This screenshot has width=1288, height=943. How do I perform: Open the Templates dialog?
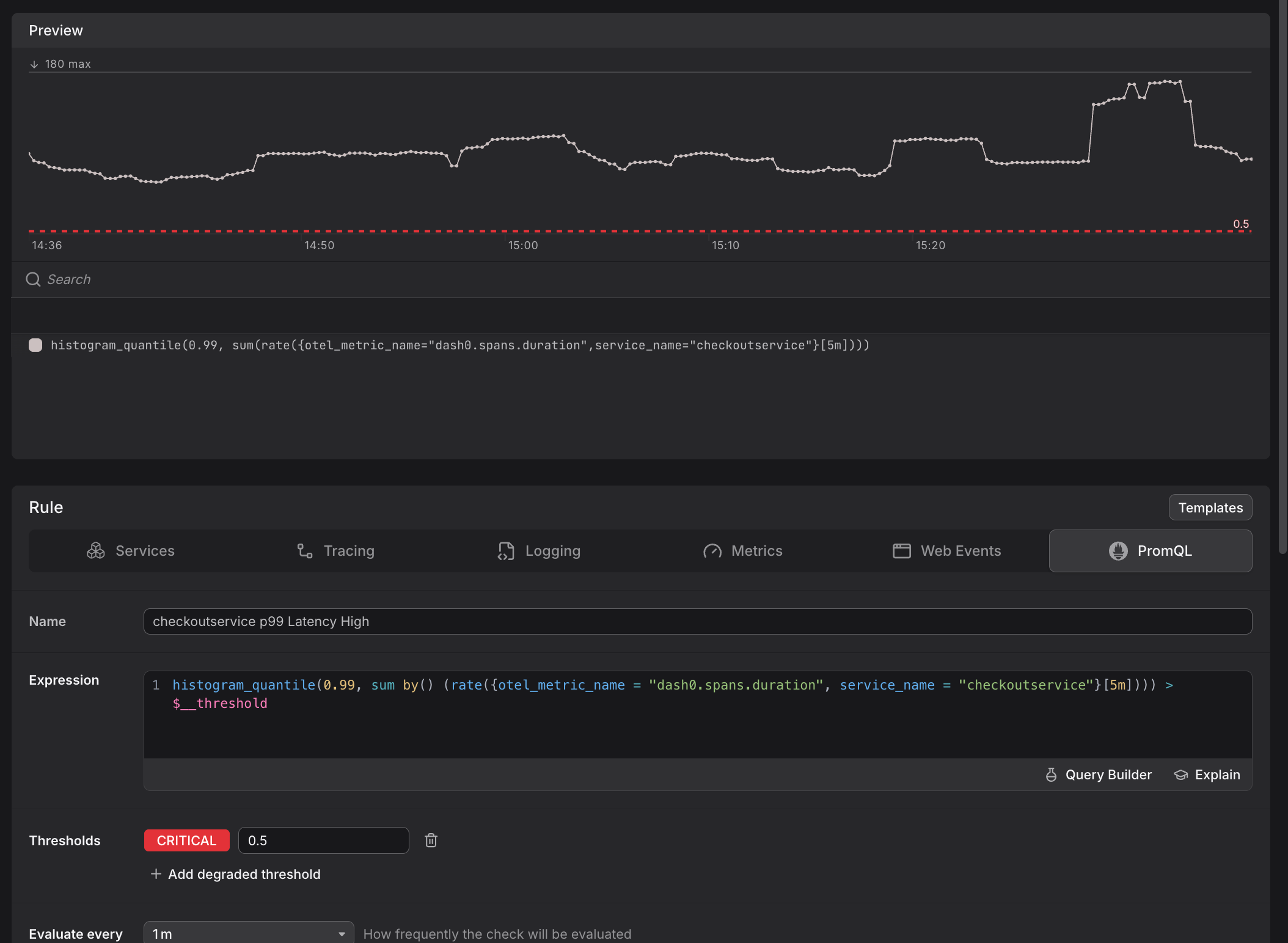pyautogui.click(x=1210, y=508)
